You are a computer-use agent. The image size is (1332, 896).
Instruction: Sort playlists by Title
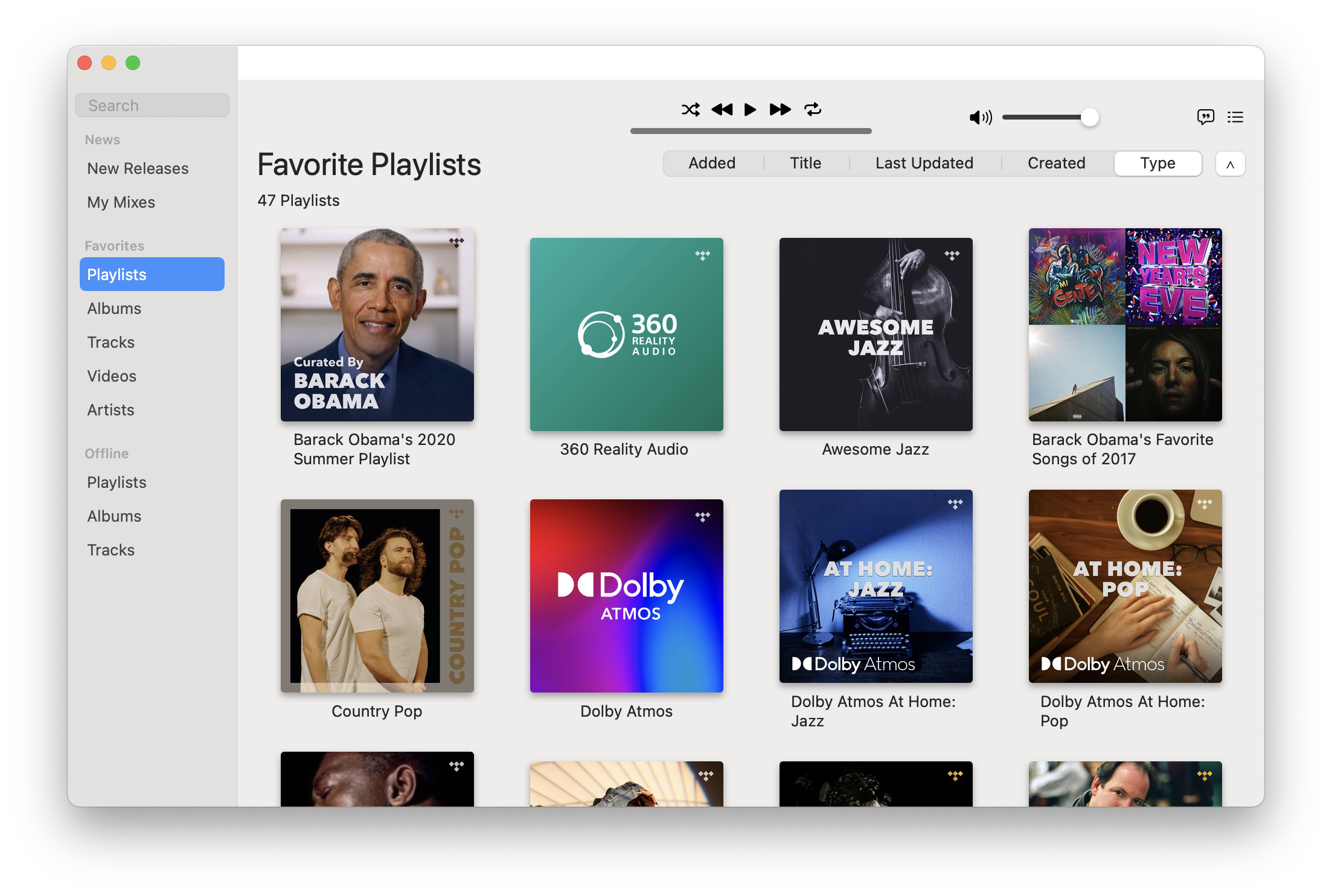click(805, 163)
